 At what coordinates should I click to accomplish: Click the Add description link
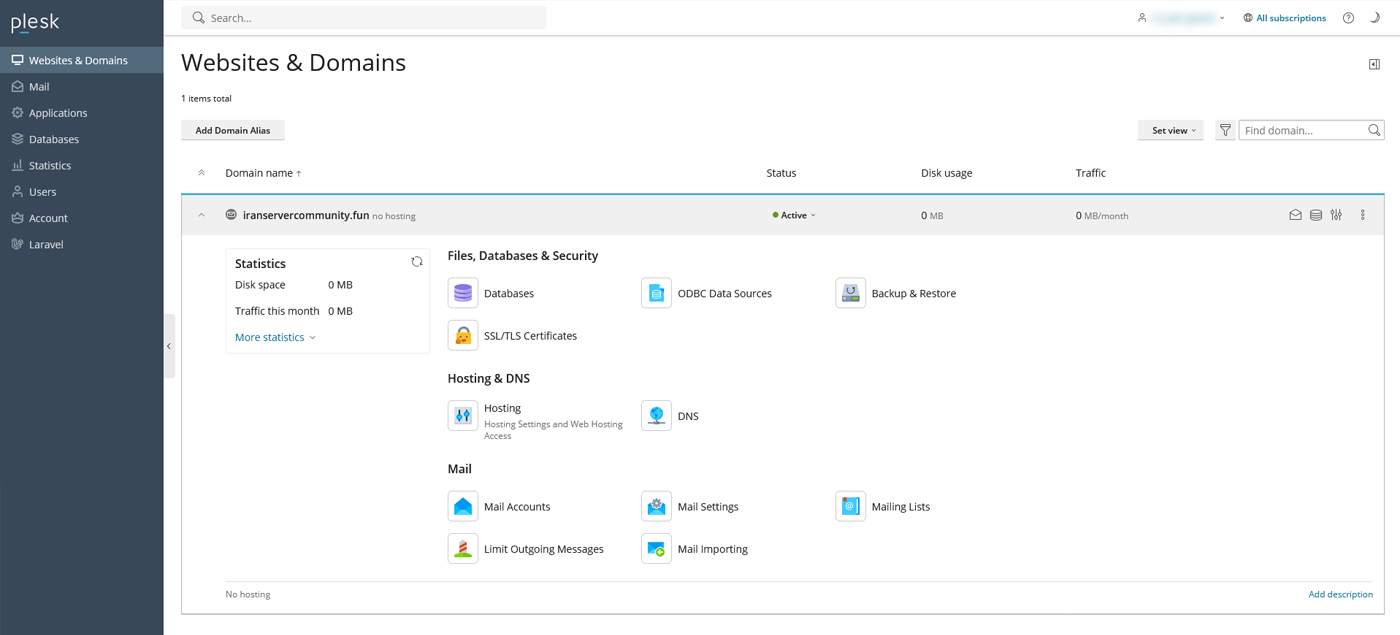(x=1340, y=594)
